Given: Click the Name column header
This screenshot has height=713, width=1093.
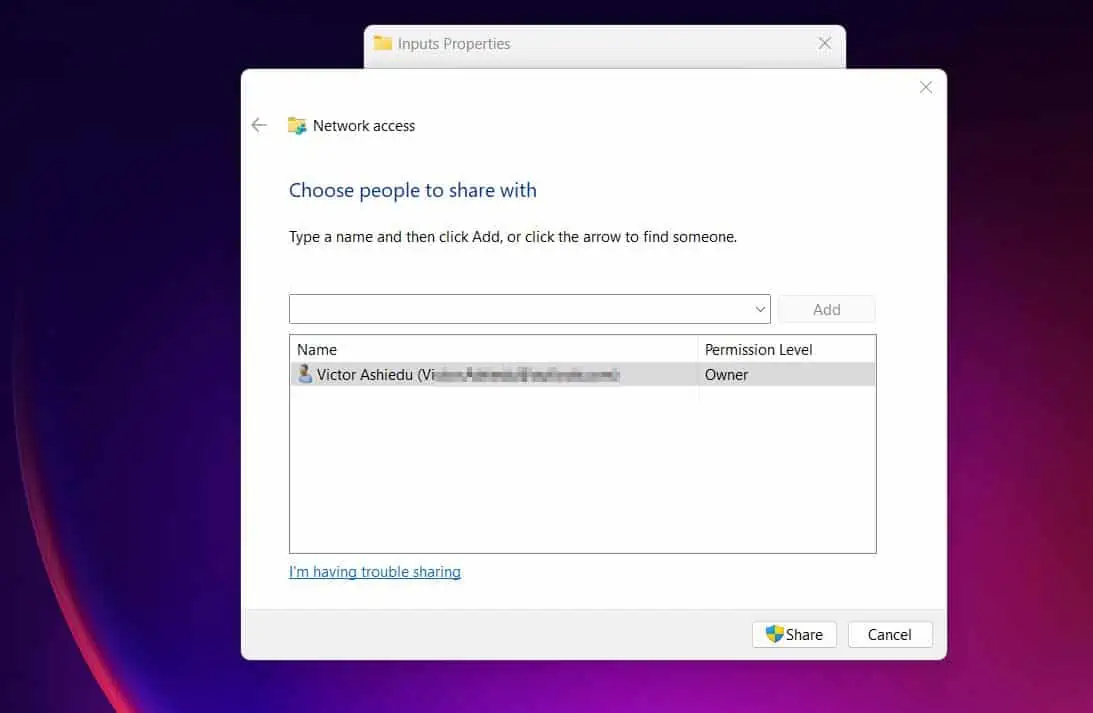Looking at the screenshot, I should tap(494, 349).
